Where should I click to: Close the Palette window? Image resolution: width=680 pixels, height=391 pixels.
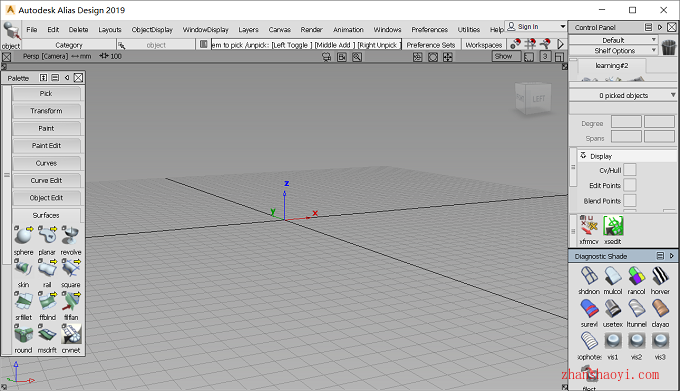tap(78, 78)
